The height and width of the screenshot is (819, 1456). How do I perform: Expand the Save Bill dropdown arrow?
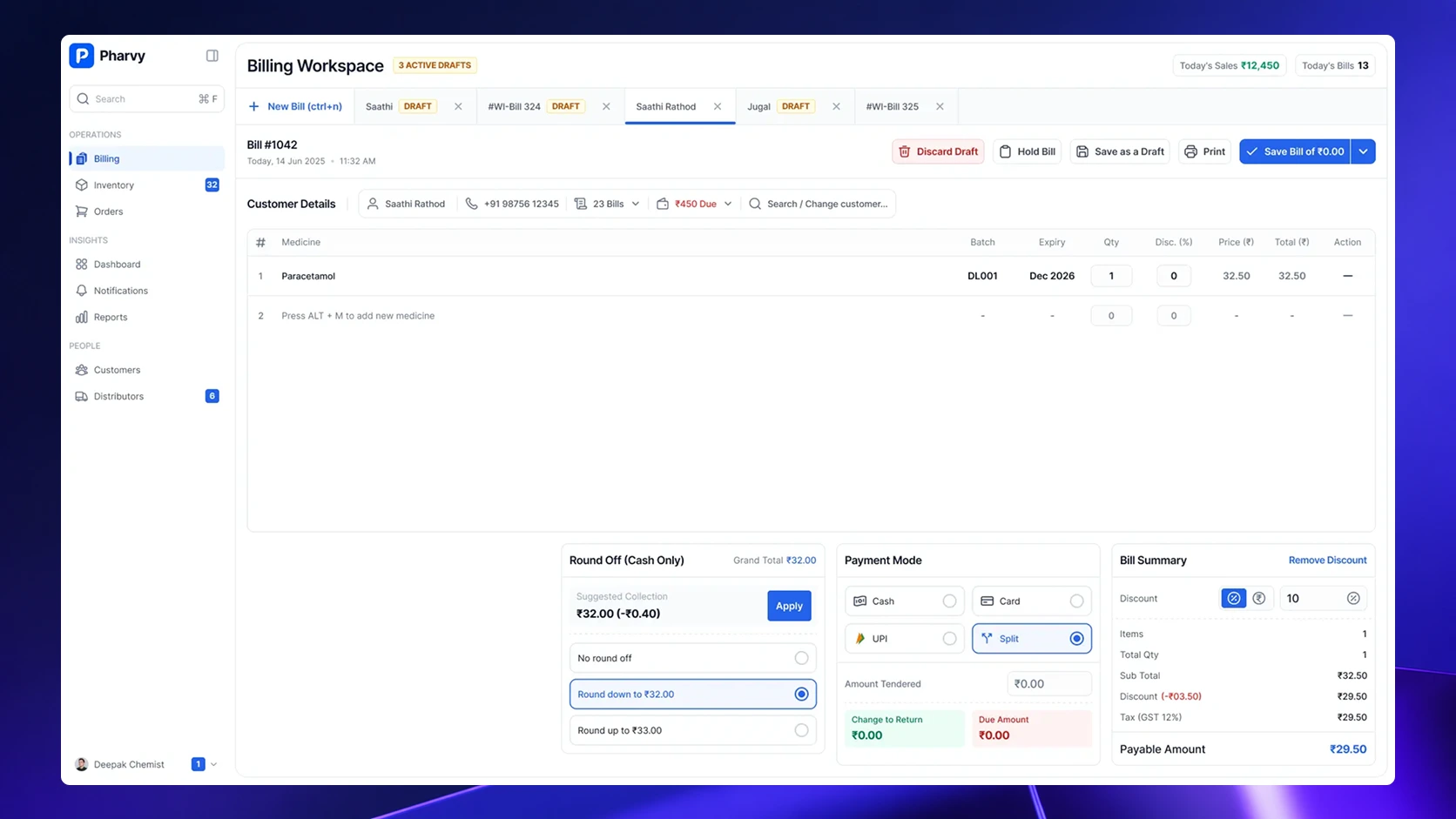tap(1364, 151)
